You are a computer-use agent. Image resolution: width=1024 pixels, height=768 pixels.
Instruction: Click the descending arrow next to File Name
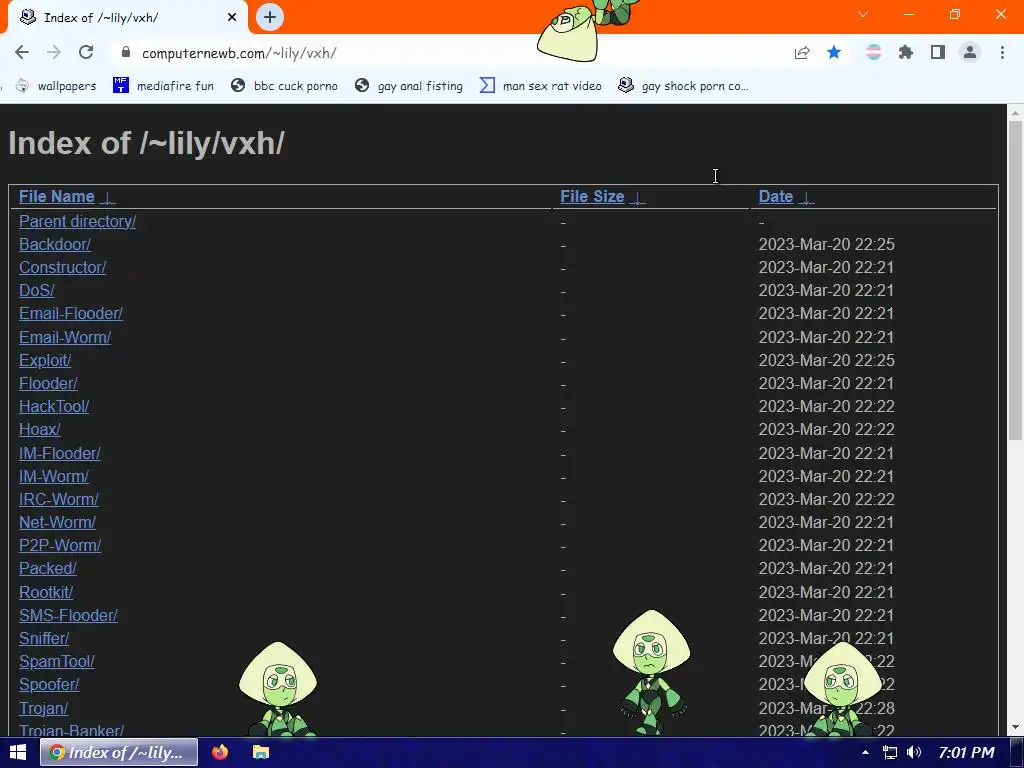[108, 198]
